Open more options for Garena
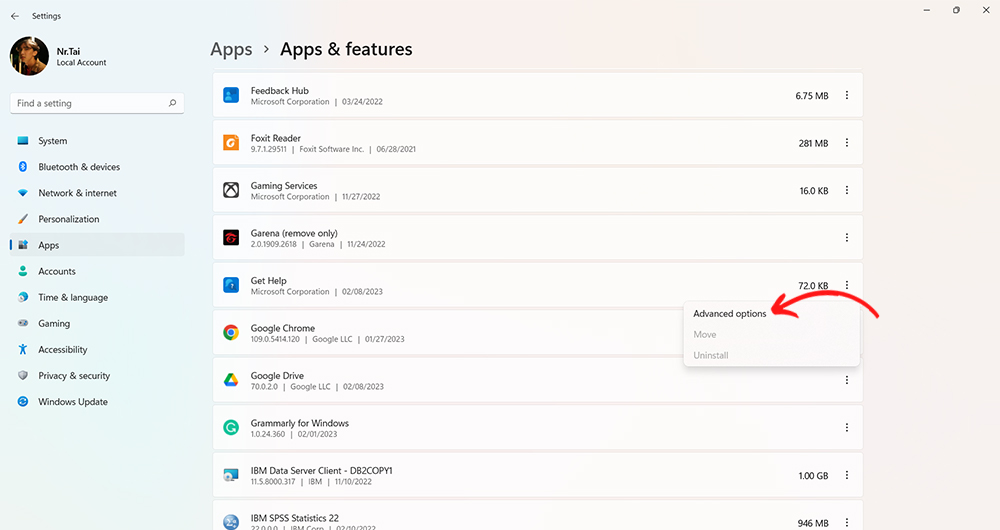Screen dimensions: 1000x530 pyautogui.click(x=847, y=238)
